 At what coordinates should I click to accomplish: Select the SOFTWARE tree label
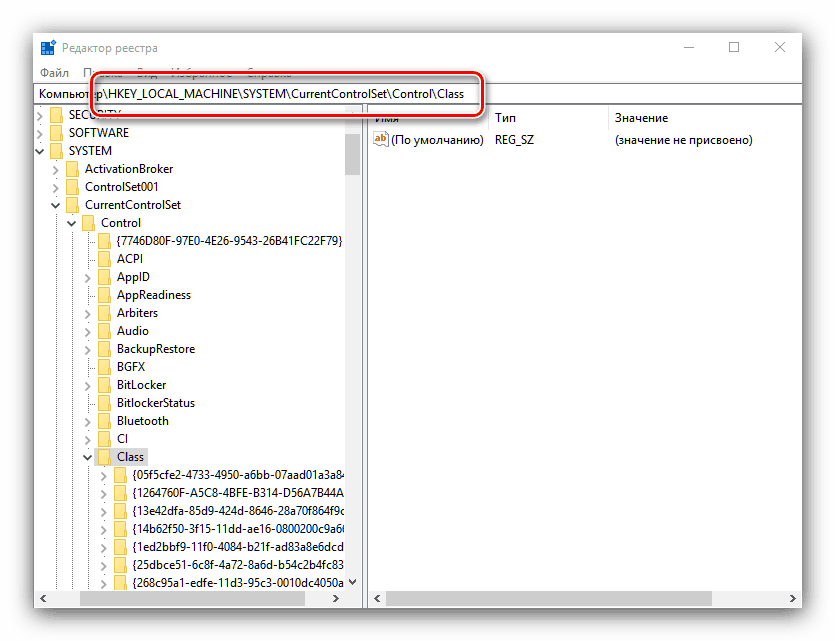[99, 133]
